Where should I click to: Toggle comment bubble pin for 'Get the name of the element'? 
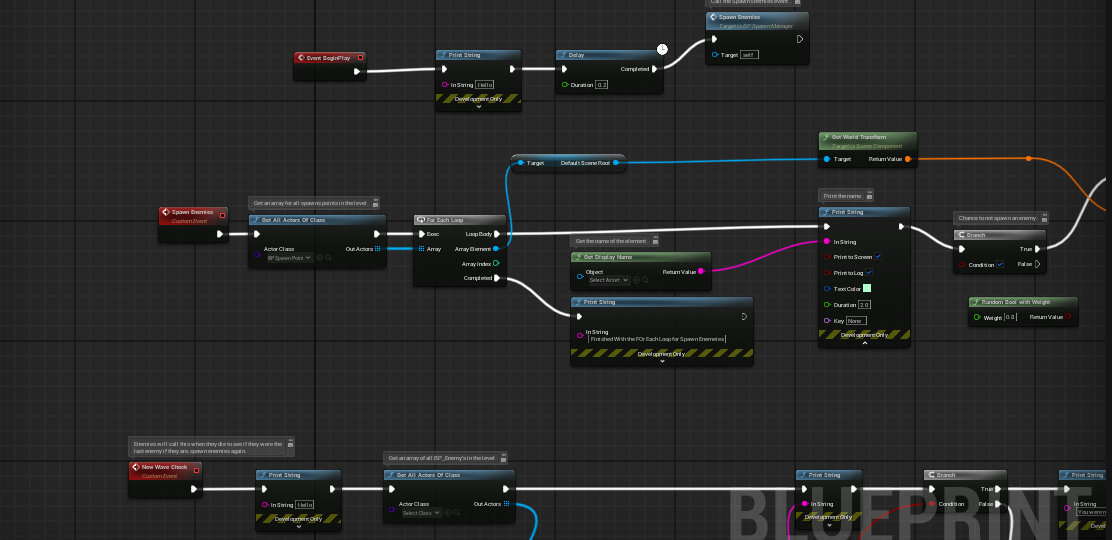(654, 241)
